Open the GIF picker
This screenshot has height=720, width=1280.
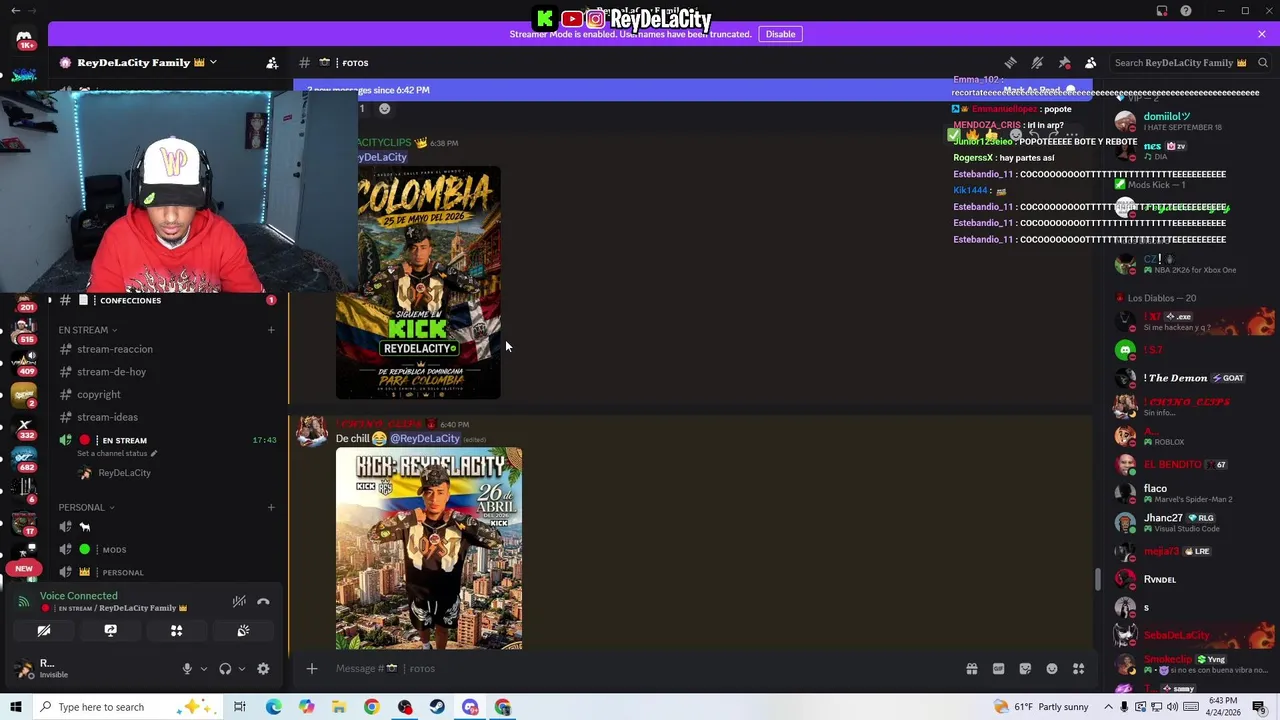point(998,669)
